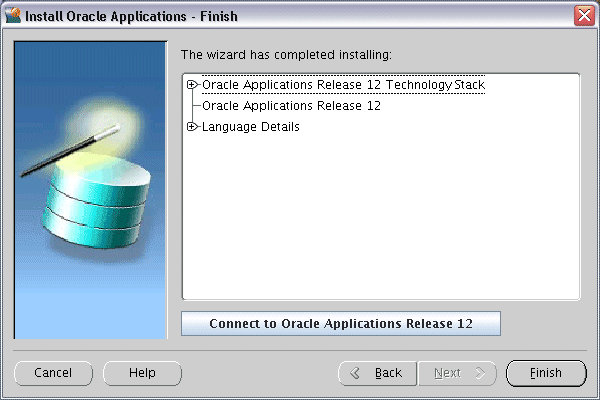This screenshot has width=600, height=400.
Task: Click the Finish button
Action: pyautogui.click(x=546, y=373)
